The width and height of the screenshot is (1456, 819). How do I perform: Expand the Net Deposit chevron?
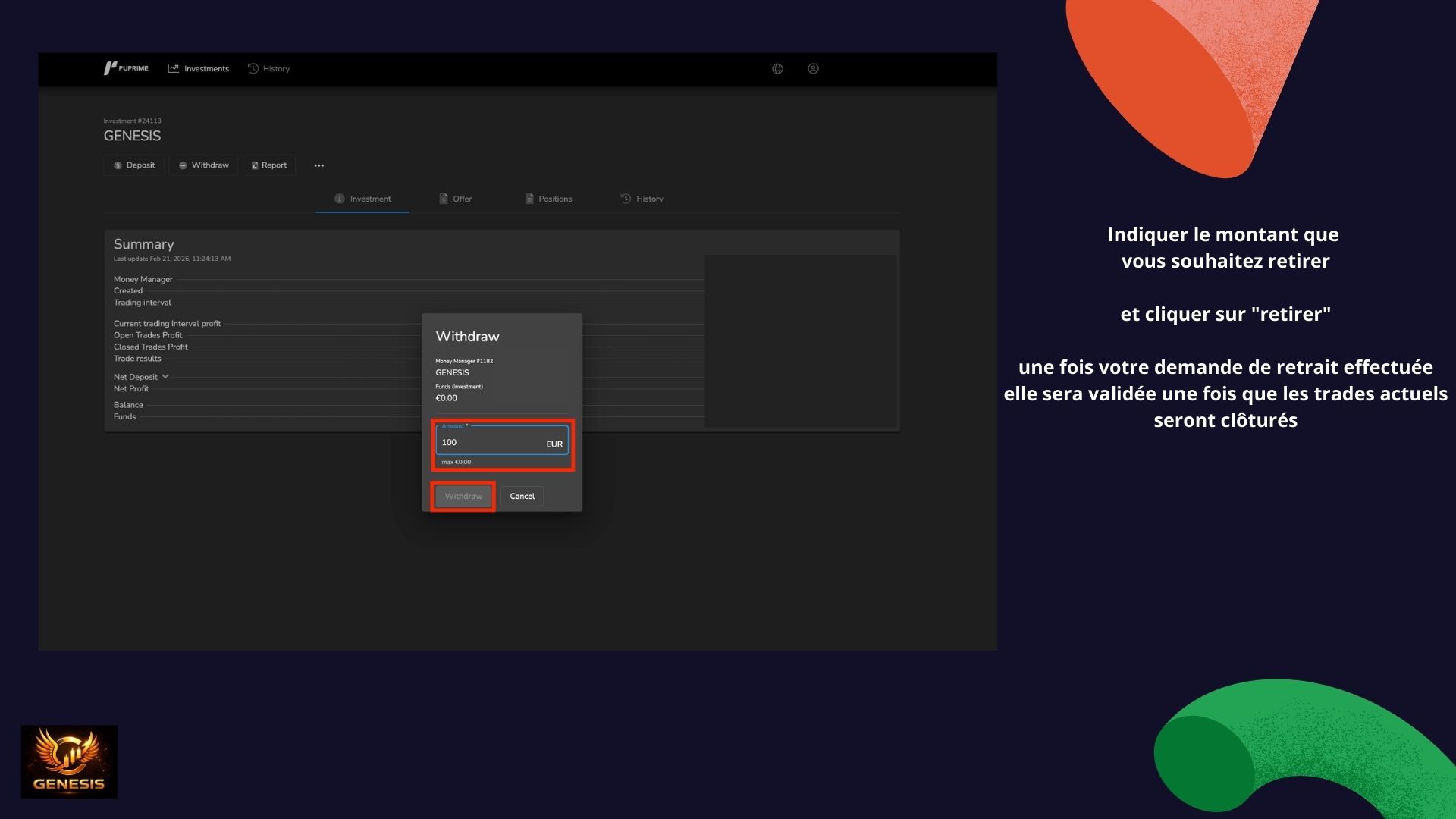(165, 377)
